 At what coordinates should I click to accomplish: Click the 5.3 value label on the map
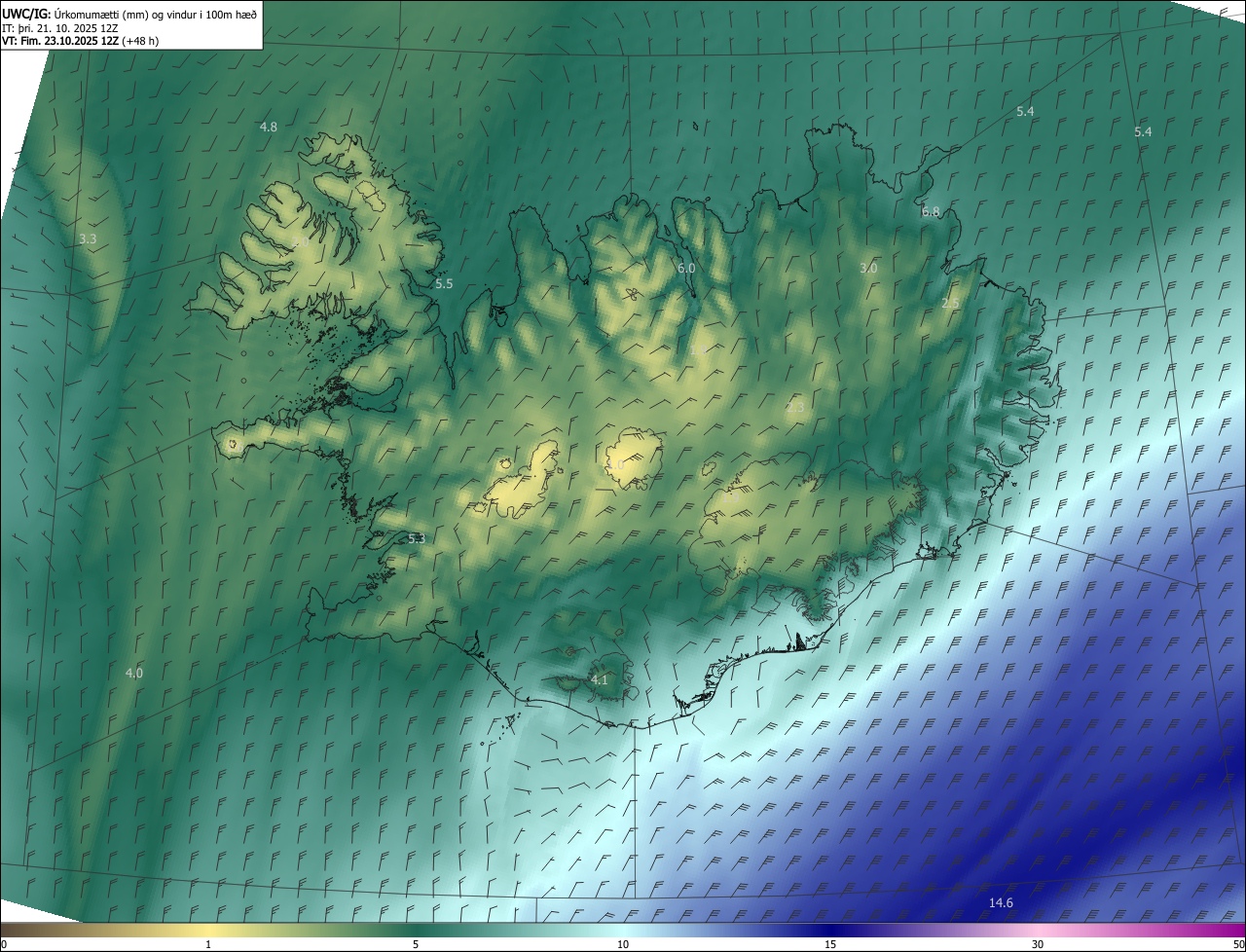[x=417, y=538]
